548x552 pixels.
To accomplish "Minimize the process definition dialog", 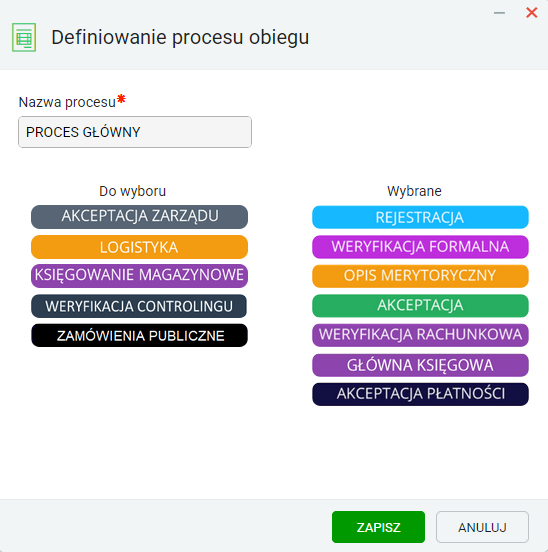I will [x=499, y=13].
